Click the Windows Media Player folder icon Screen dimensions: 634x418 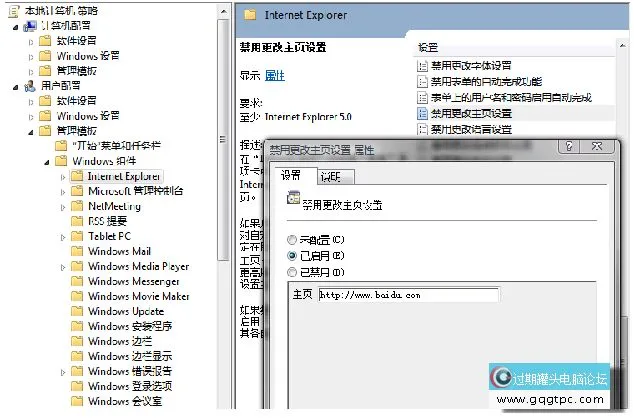pos(76,266)
